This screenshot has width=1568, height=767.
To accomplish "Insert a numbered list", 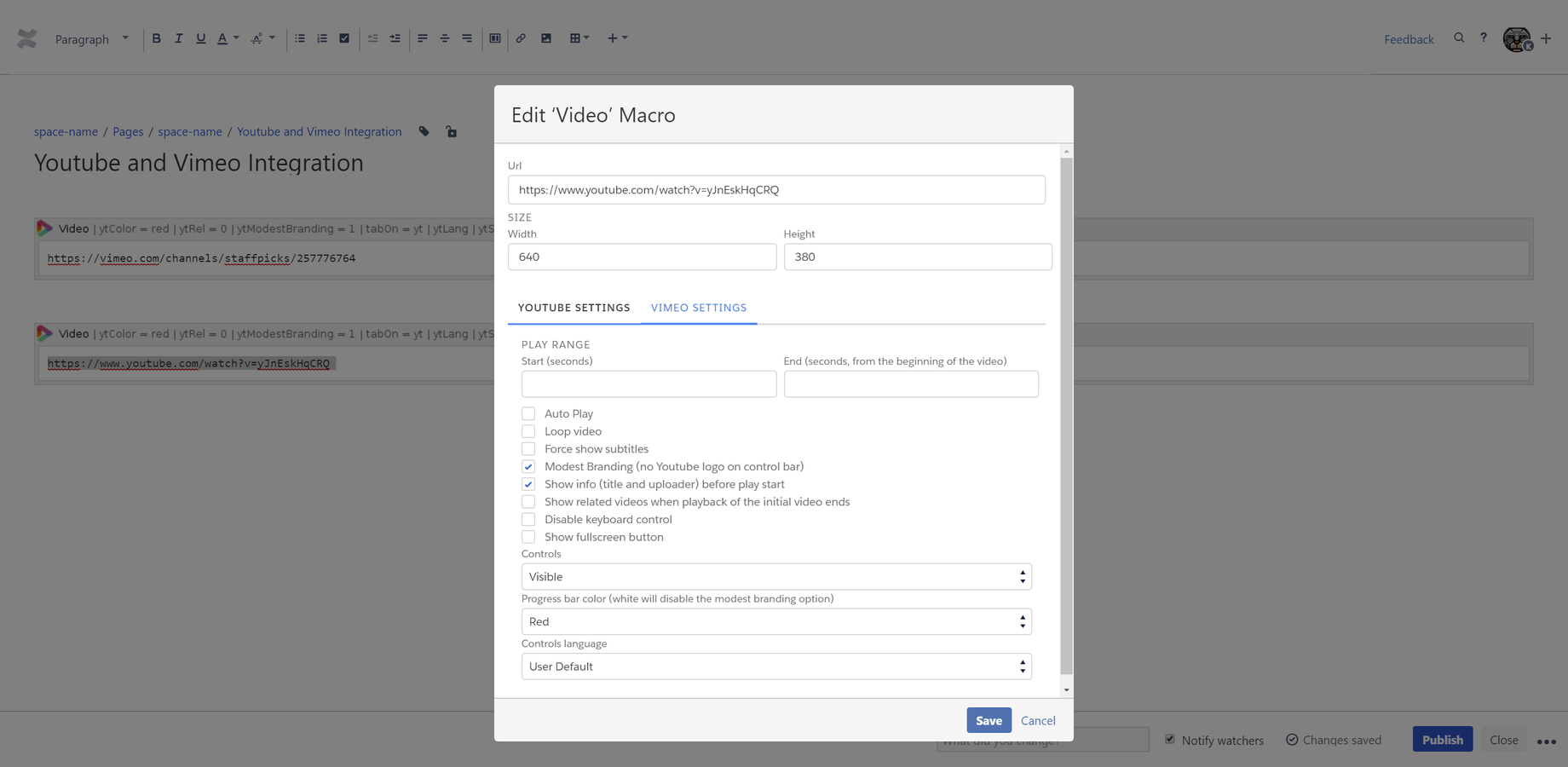I will [322, 38].
